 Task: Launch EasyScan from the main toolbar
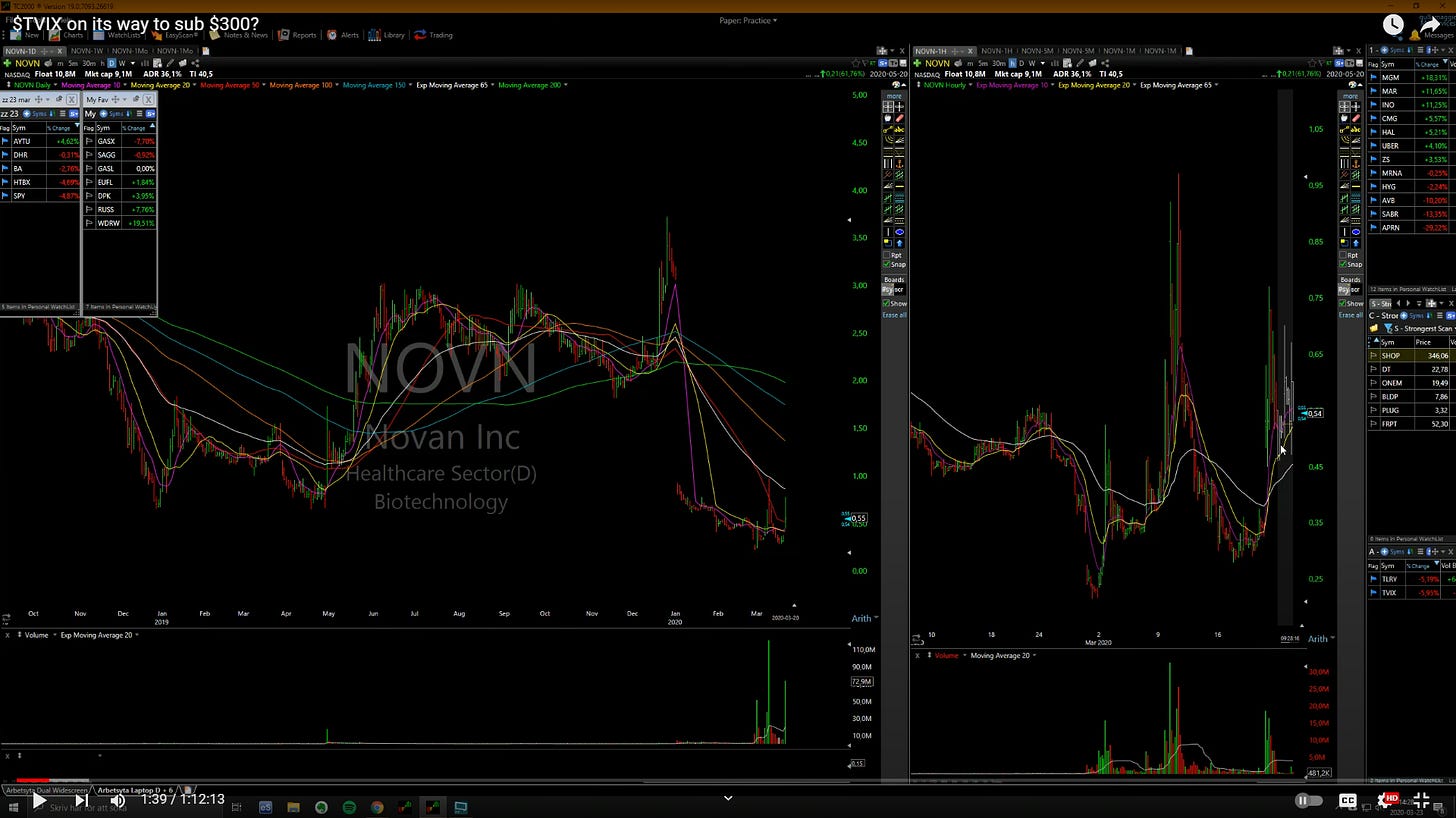point(175,35)
